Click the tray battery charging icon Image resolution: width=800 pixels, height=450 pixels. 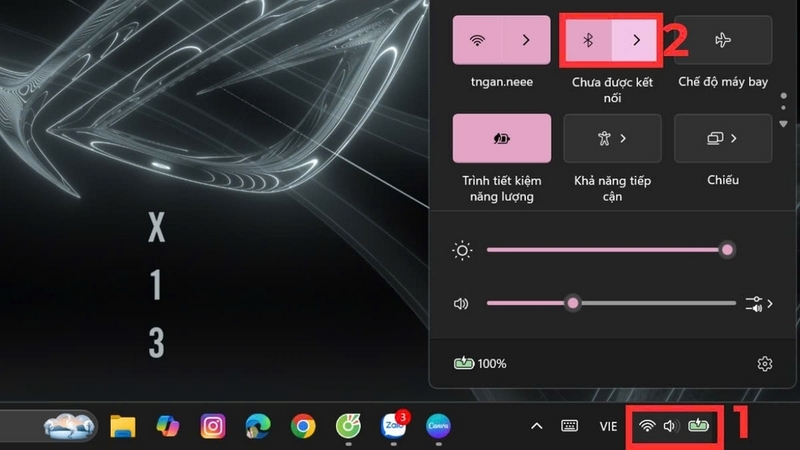coord(698,425)
